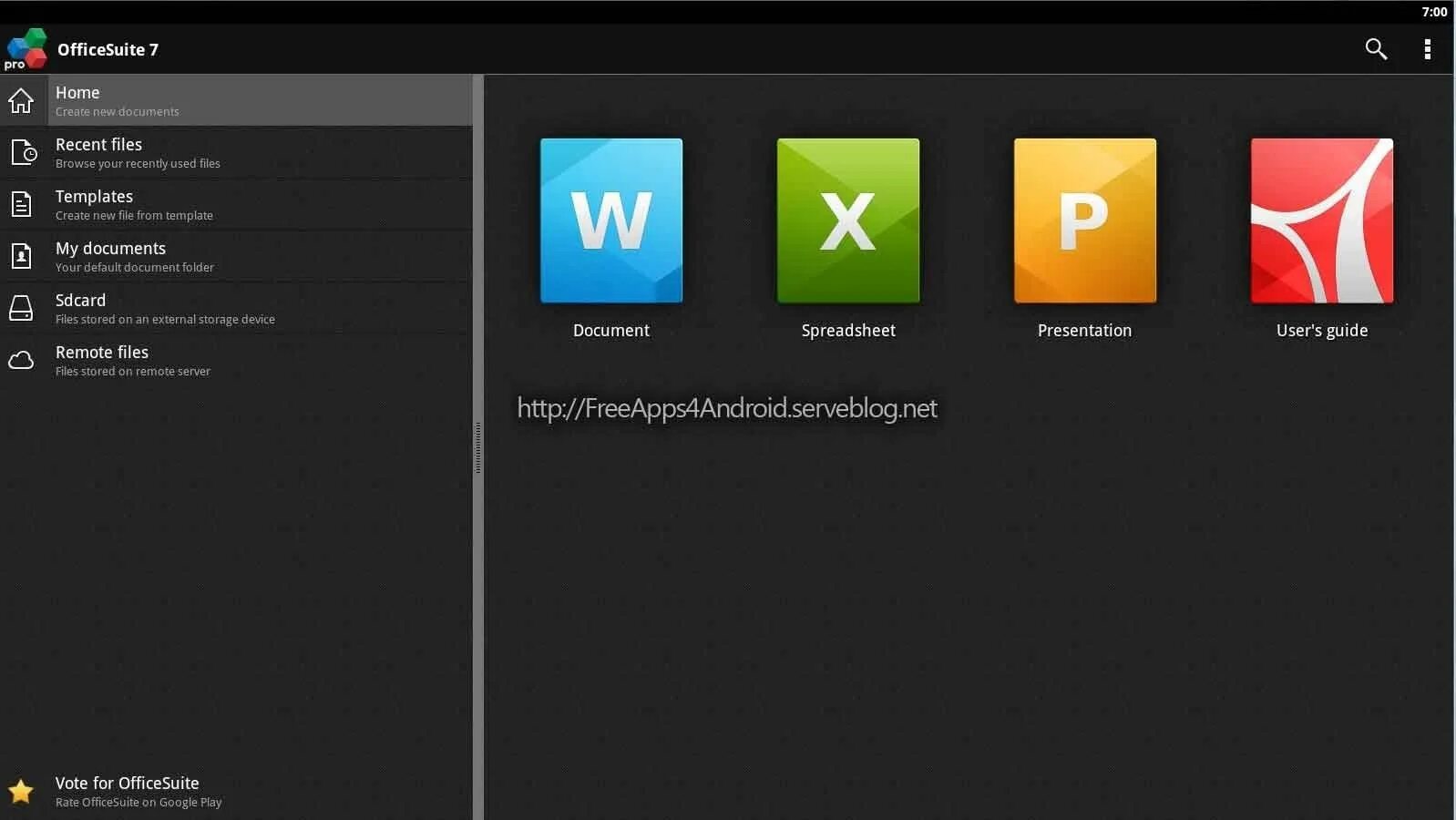Open Recent files list
The image size is (1456, 820).
(236, 152)
